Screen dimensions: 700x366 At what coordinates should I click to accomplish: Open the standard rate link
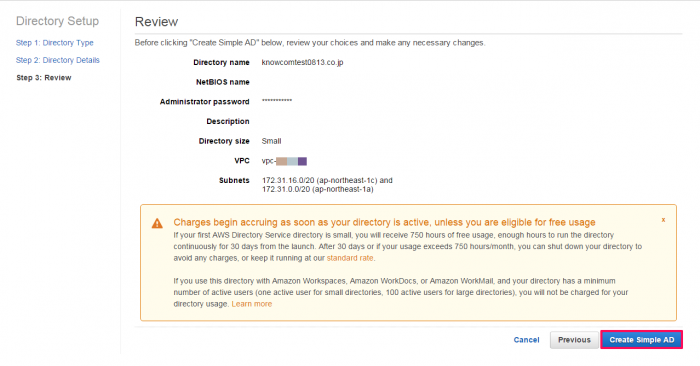[350, 258]
